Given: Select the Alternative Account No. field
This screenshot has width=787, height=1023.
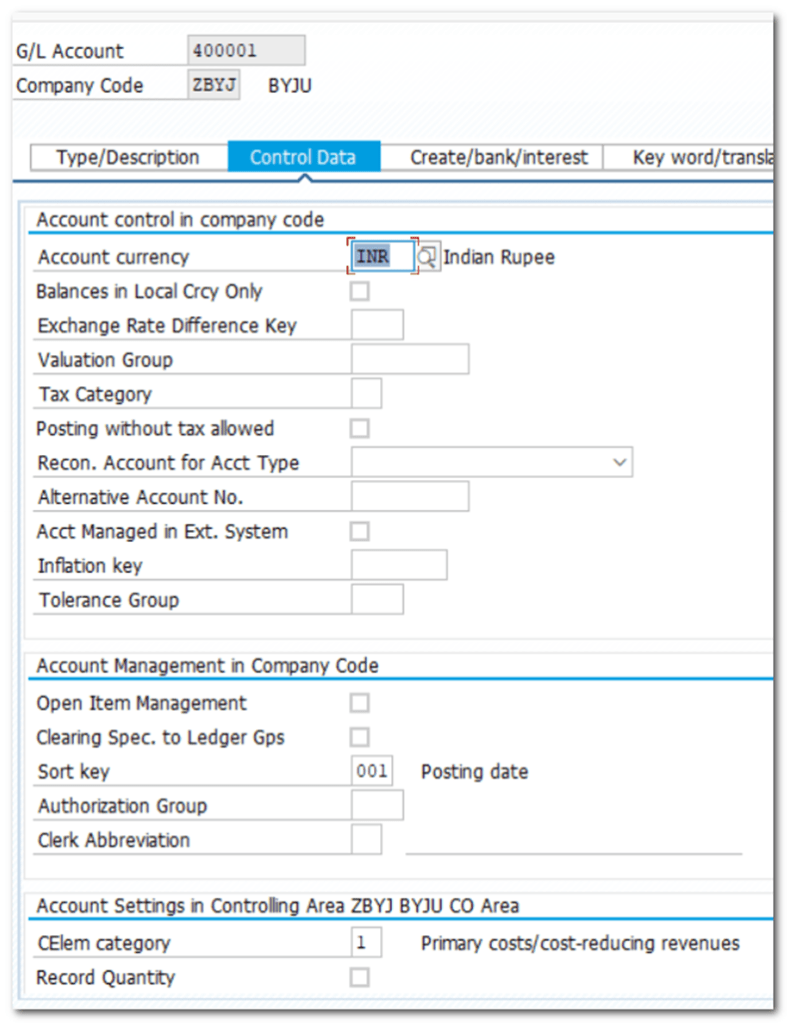Looking at the screenshot, I should pos(410,497).
